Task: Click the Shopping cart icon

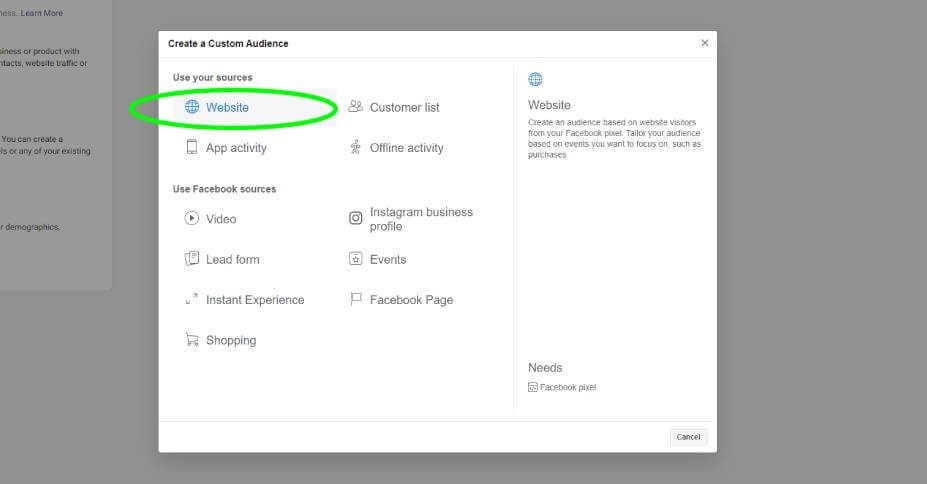Action: pos(192,340)
